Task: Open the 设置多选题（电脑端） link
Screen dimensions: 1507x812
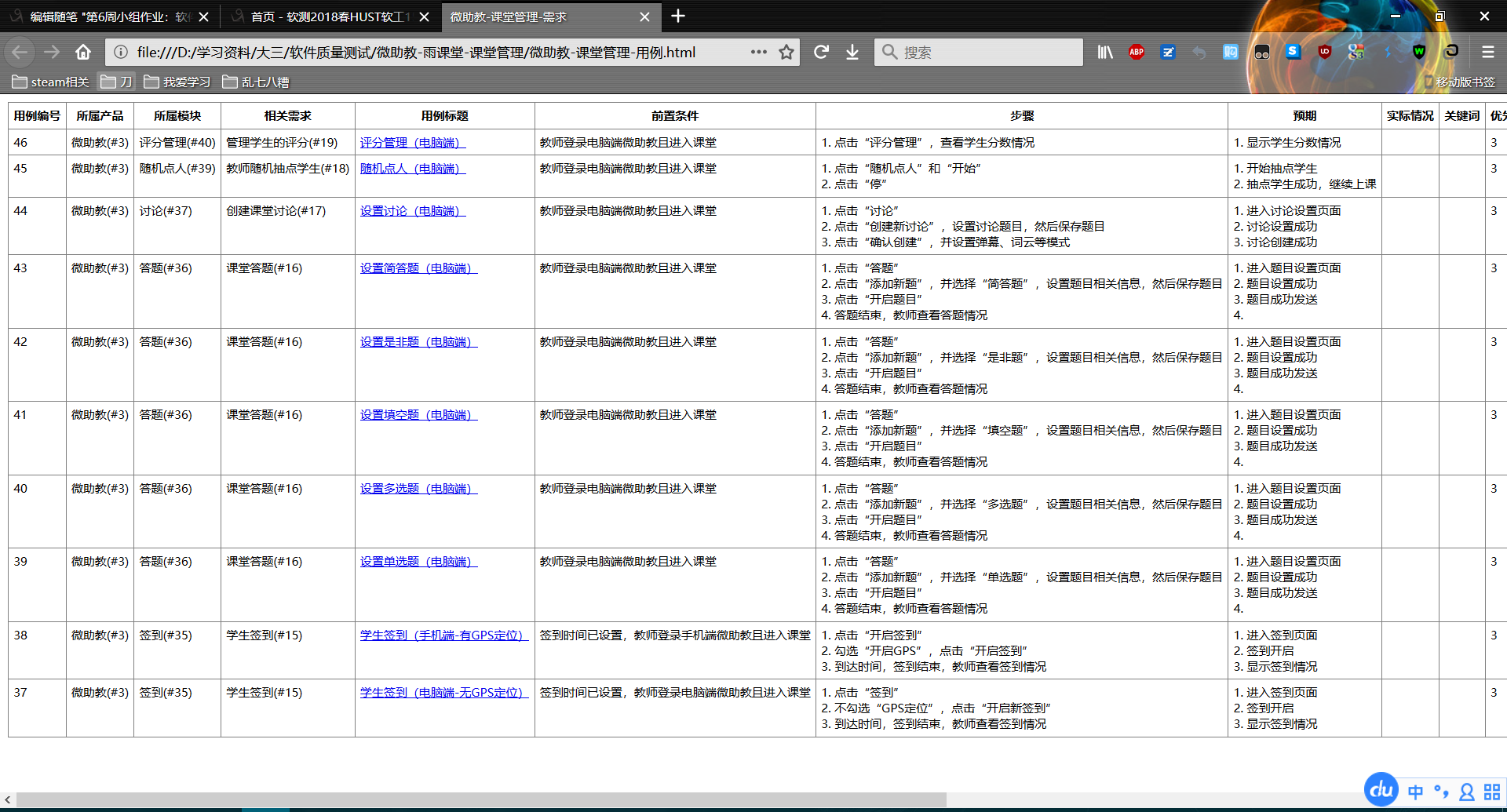Action: (x=419, y=488)
